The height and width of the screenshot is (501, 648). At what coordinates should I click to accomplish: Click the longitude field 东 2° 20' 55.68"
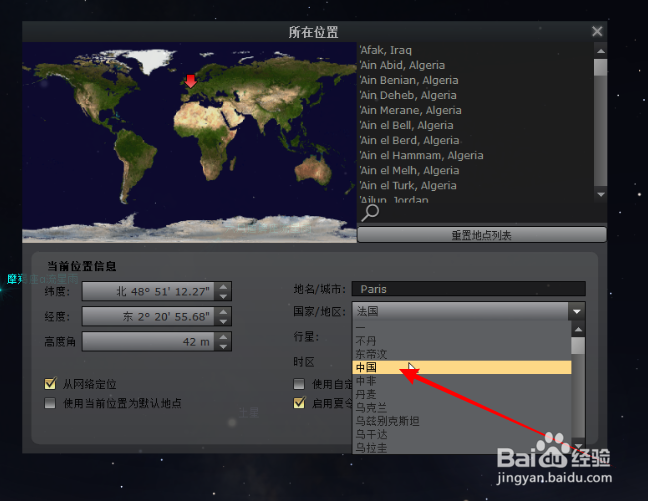pos(149,317)
